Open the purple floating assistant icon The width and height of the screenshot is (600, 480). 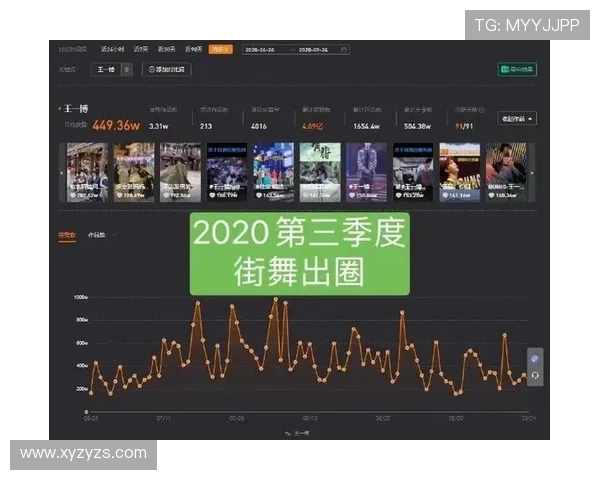coord(535,359)
